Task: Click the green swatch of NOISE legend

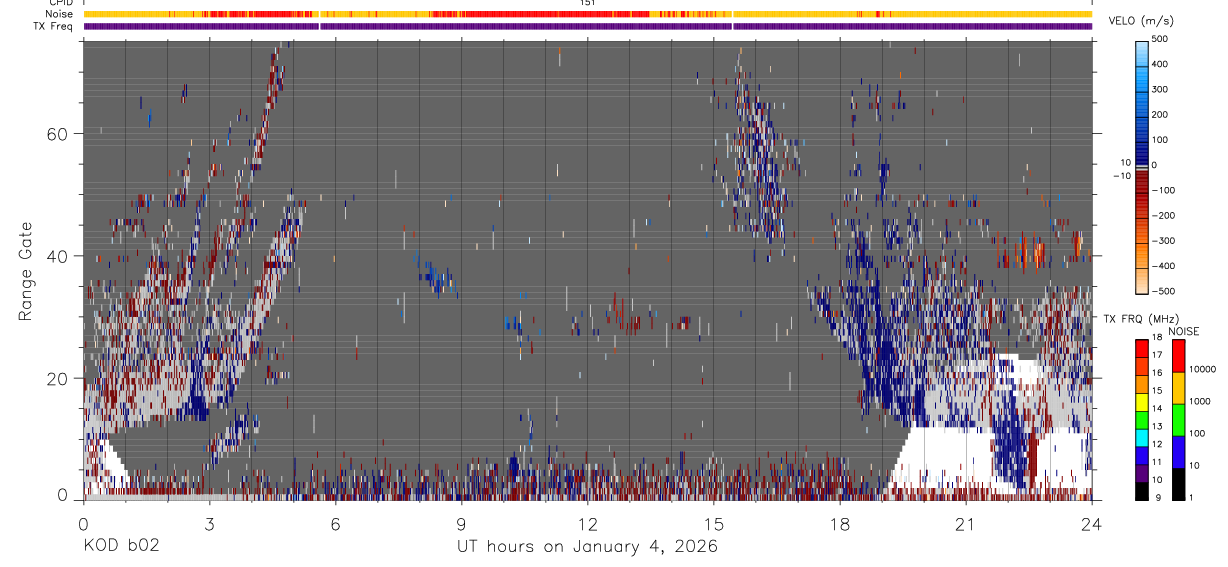Action: 1178,418
